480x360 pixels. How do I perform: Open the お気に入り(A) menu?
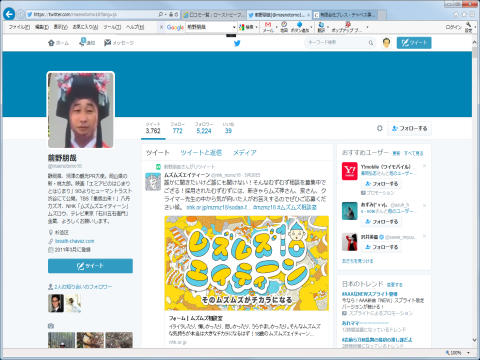(85, 27)
